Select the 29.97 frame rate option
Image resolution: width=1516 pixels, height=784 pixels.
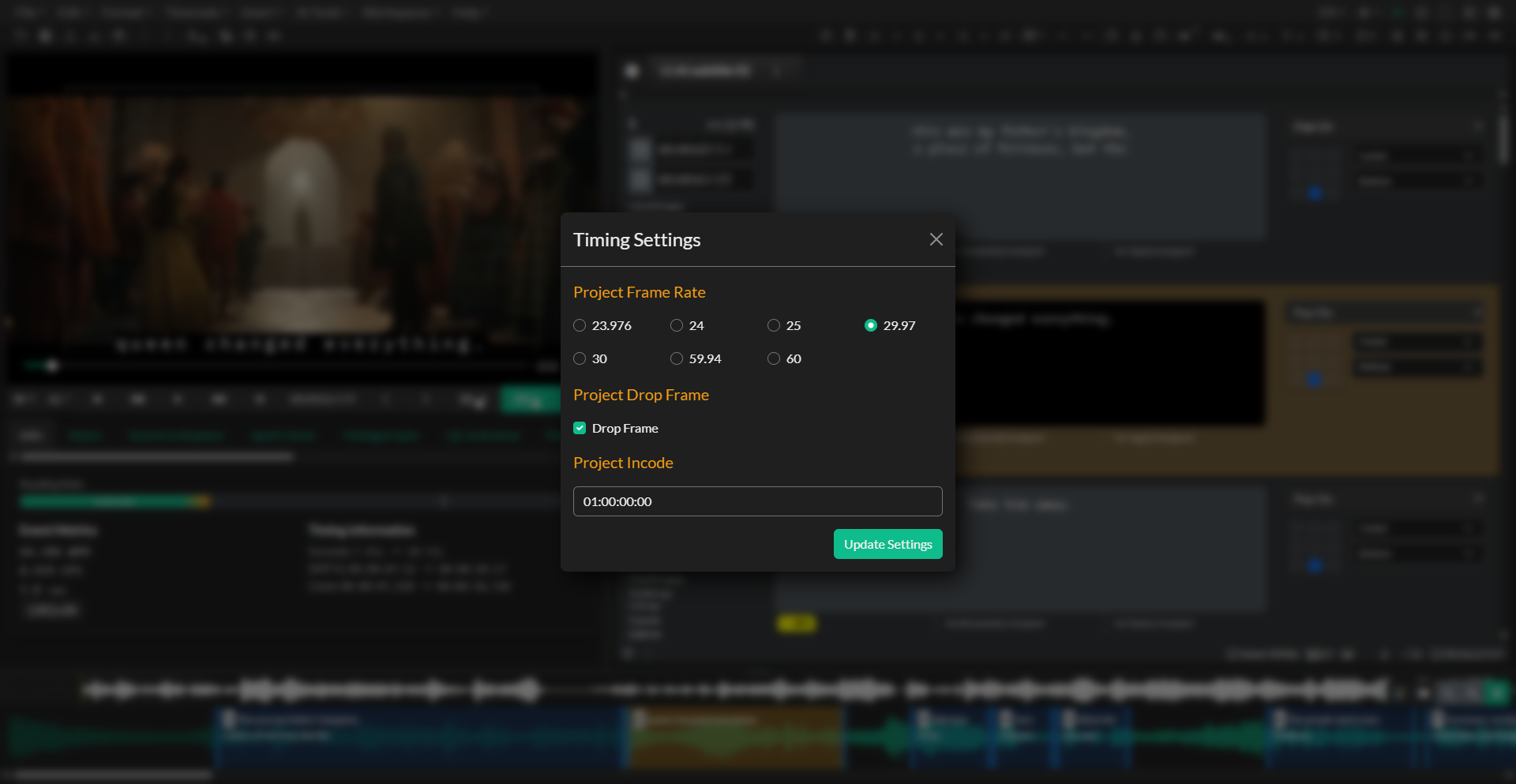(871, 325)
